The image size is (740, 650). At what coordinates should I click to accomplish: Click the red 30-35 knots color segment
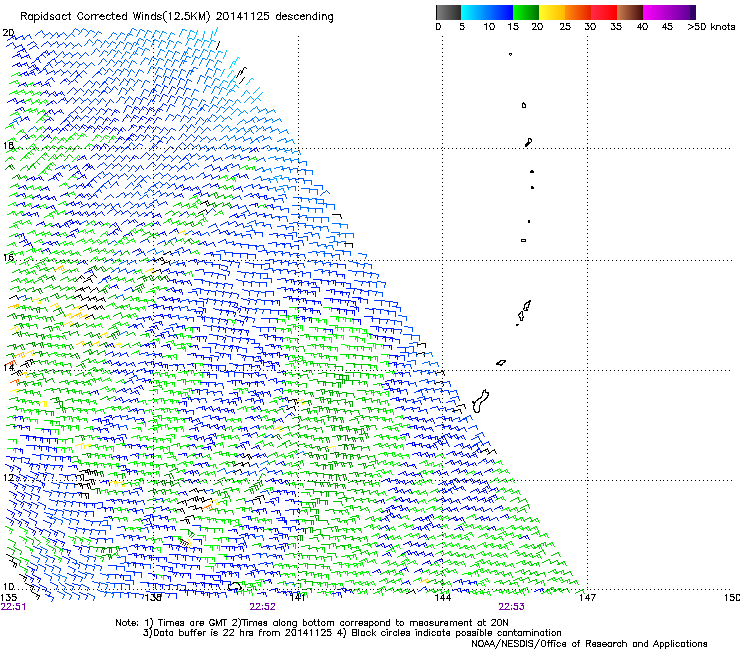604,12
